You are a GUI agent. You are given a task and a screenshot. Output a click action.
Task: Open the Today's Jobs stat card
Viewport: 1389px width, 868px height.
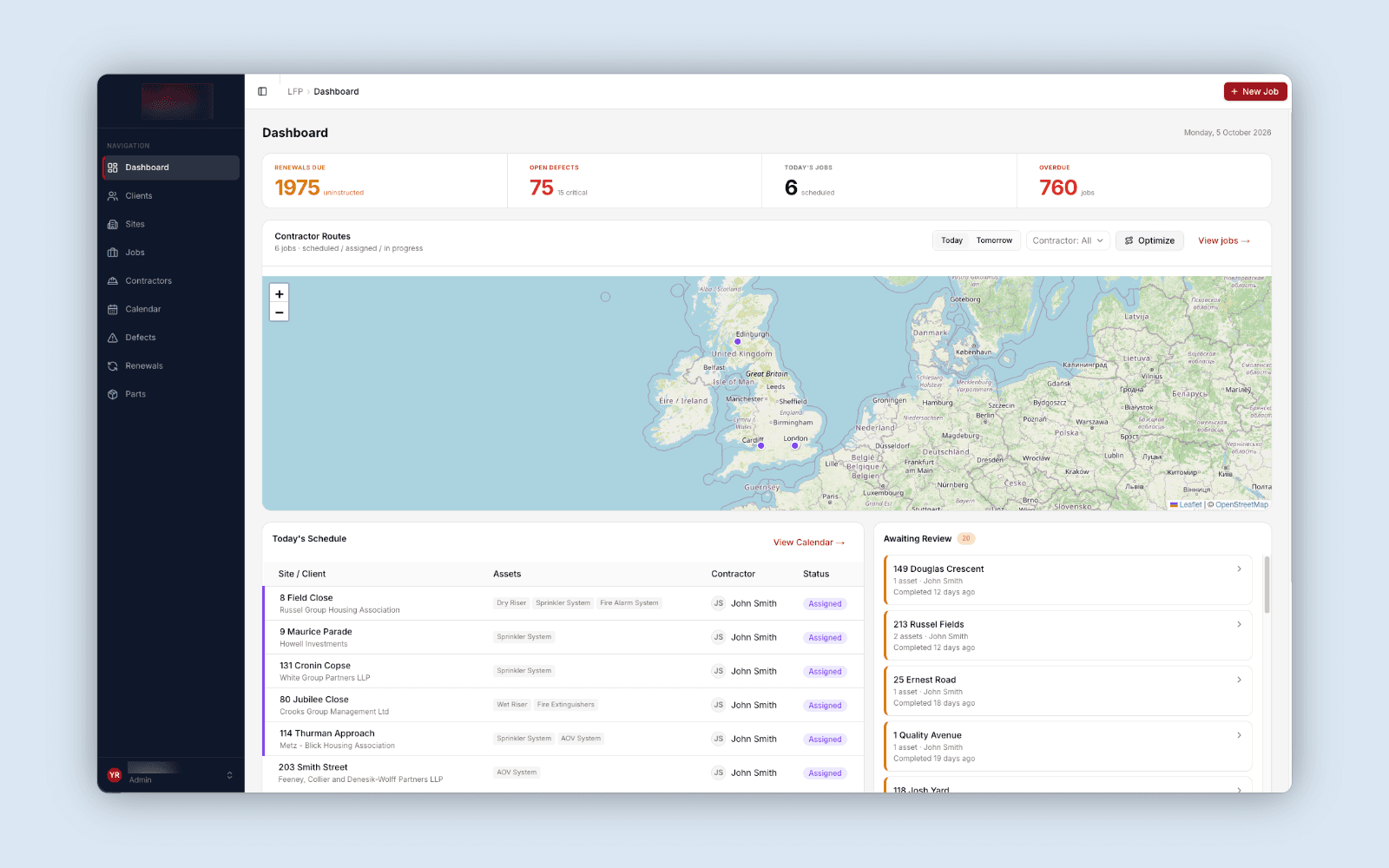click(x=889, y=181)
